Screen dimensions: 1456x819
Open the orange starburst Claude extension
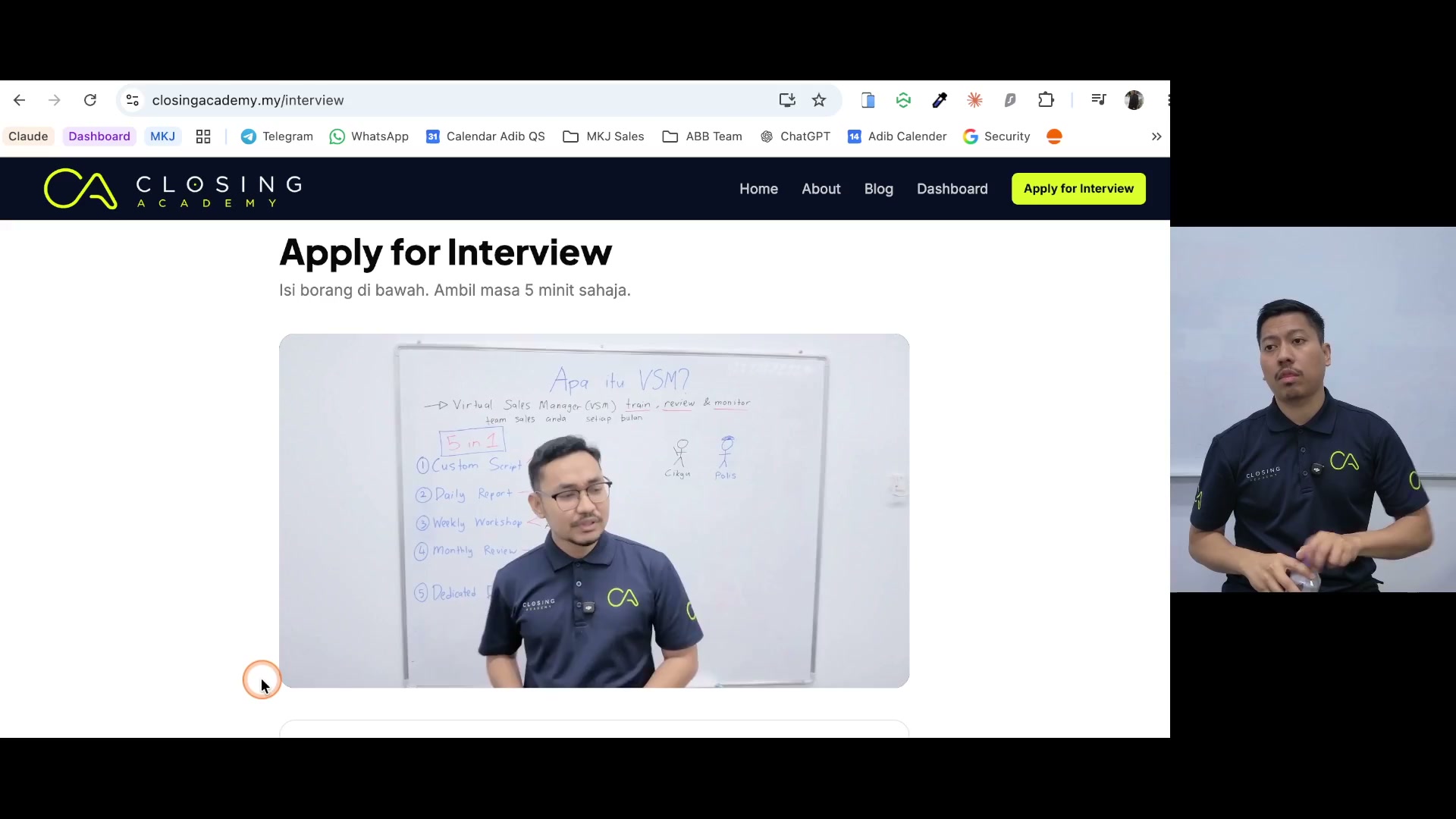[x=975, y=100]
